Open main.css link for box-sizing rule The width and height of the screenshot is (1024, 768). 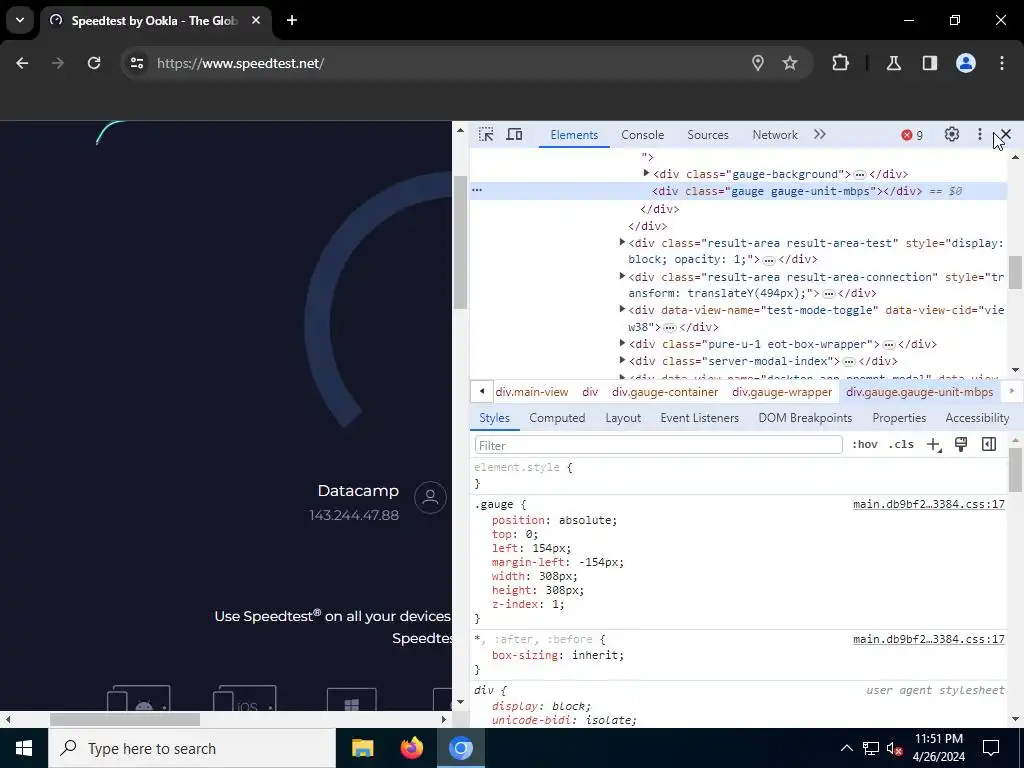pyautogui.click(x=929, y=639)
